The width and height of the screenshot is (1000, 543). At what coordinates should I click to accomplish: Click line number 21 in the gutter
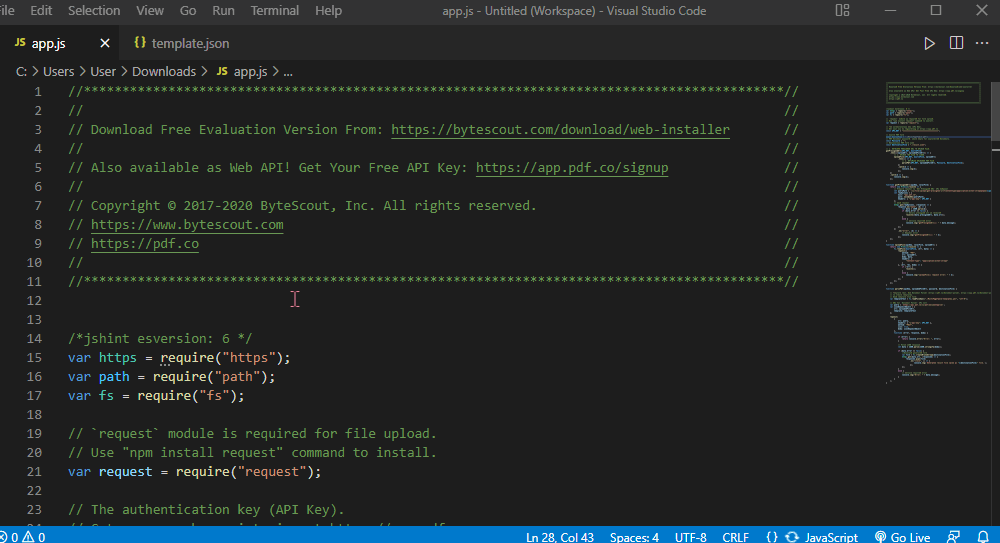click(34, 472)
